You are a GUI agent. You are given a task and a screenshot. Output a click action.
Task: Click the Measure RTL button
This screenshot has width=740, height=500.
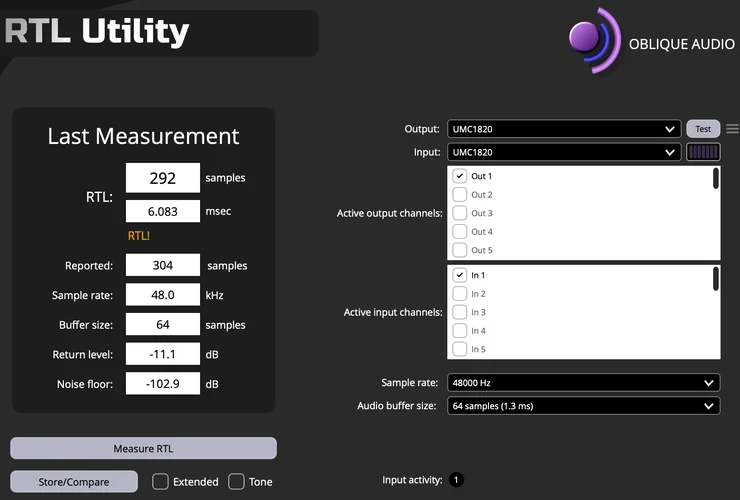click(x=143, y=448)
